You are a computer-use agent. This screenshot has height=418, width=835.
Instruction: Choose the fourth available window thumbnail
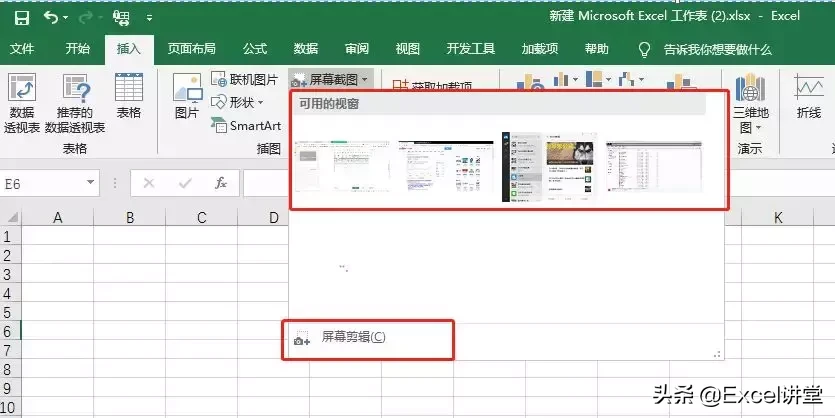(x=654, y=167)
